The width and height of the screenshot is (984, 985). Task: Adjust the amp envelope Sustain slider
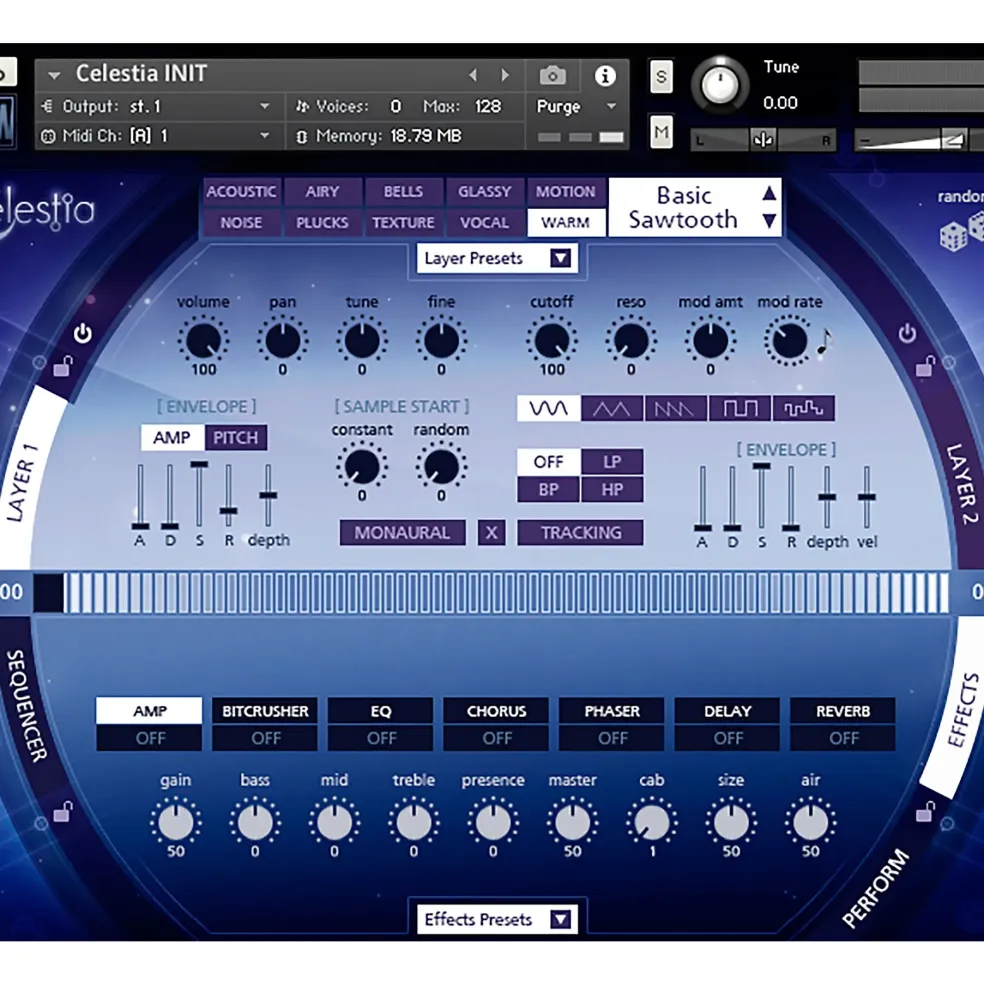click(199, 465)
